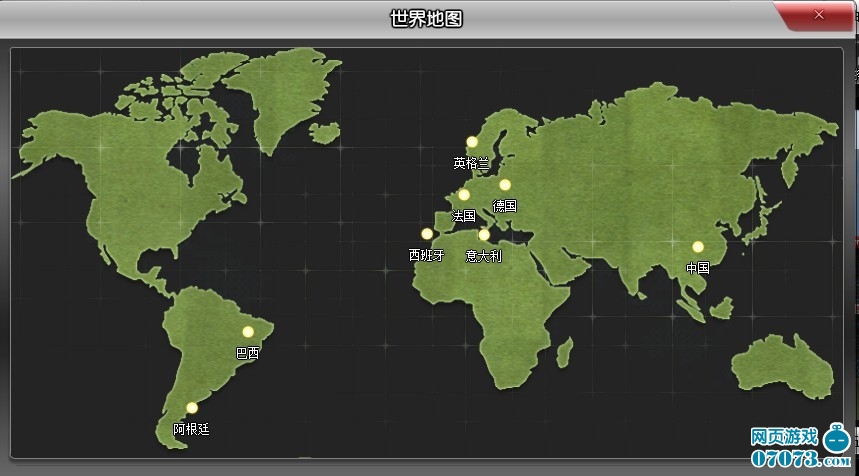Close the 世界地图 window with red X
Viewport: 859px width, 476px height.
(x=818, y=15)
